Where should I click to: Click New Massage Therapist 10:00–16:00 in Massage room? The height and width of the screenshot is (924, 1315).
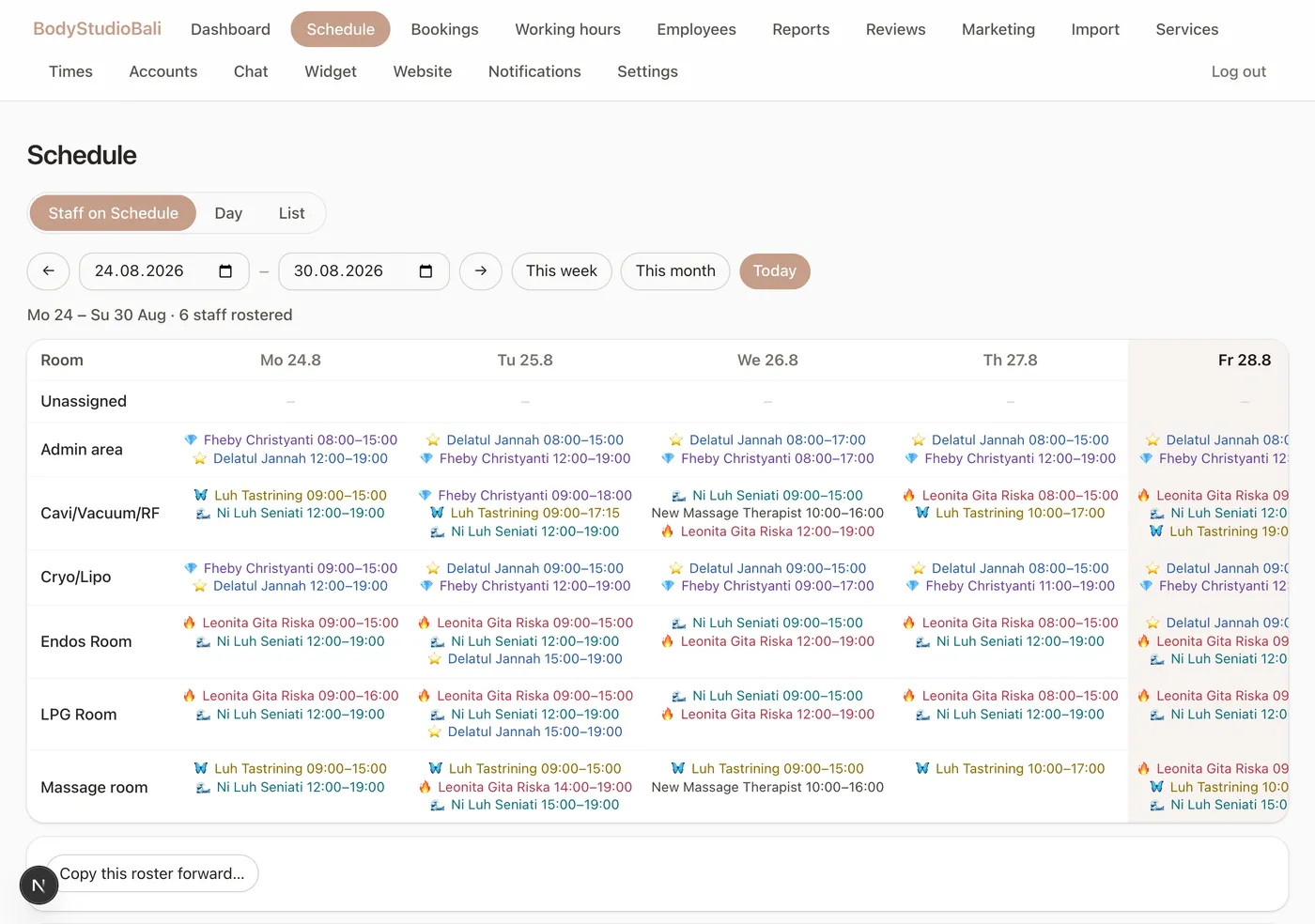pos(767,787)
